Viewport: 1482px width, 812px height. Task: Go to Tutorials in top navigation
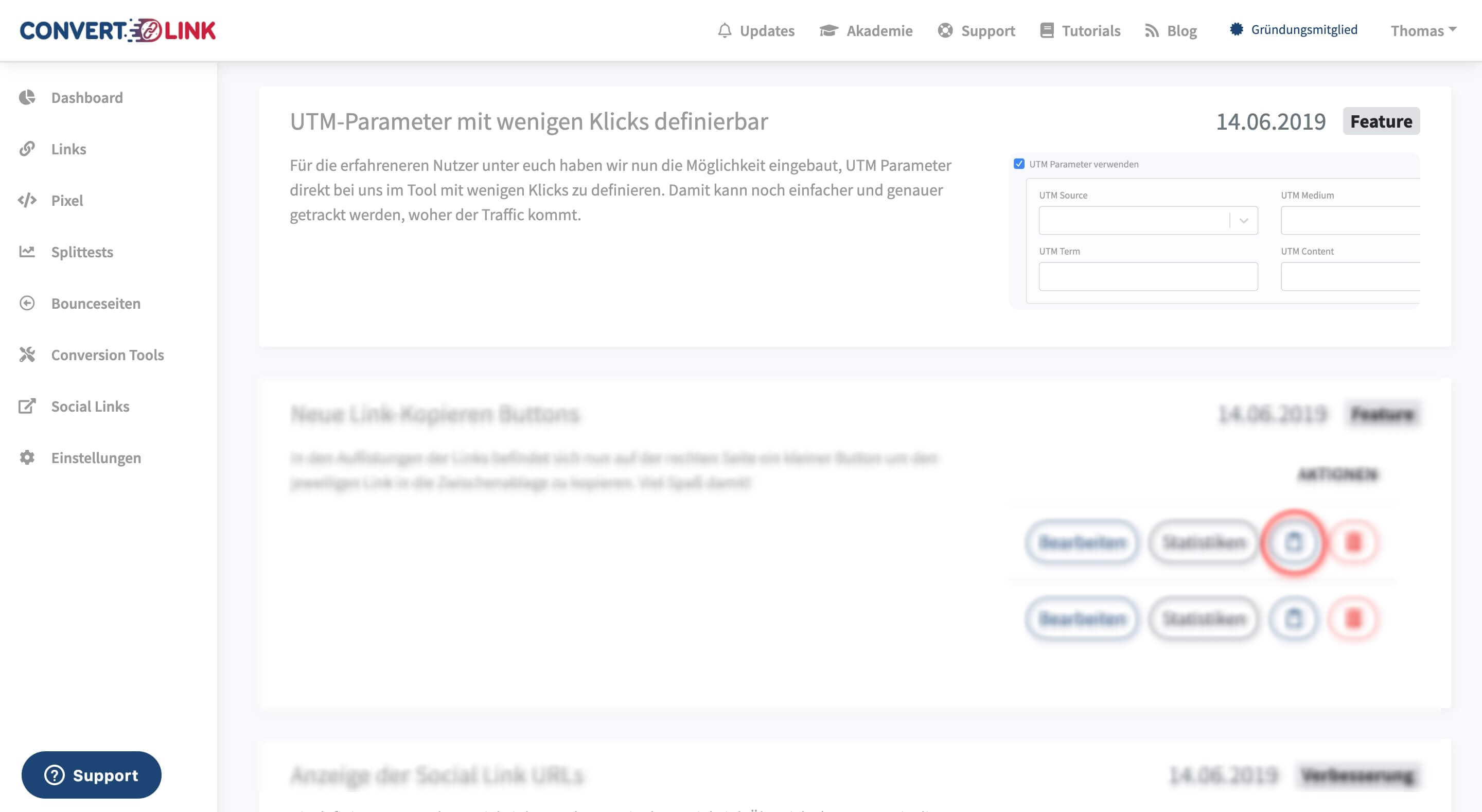click(x=1081, y=30)
